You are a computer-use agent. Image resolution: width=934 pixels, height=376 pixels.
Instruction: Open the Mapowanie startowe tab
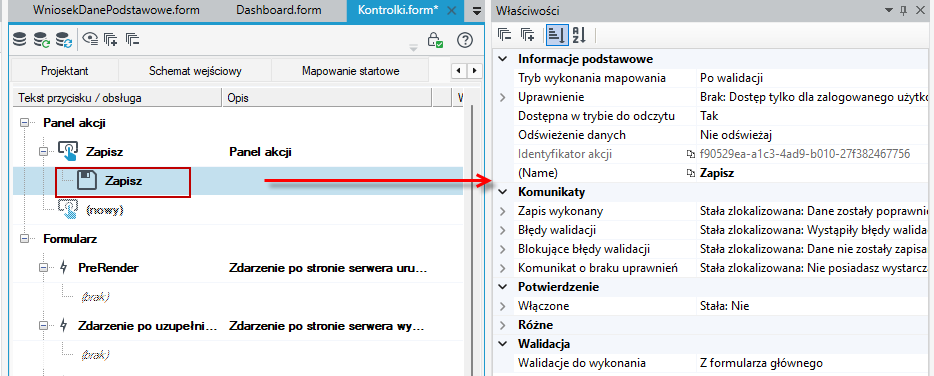click(x=350, y=71)
